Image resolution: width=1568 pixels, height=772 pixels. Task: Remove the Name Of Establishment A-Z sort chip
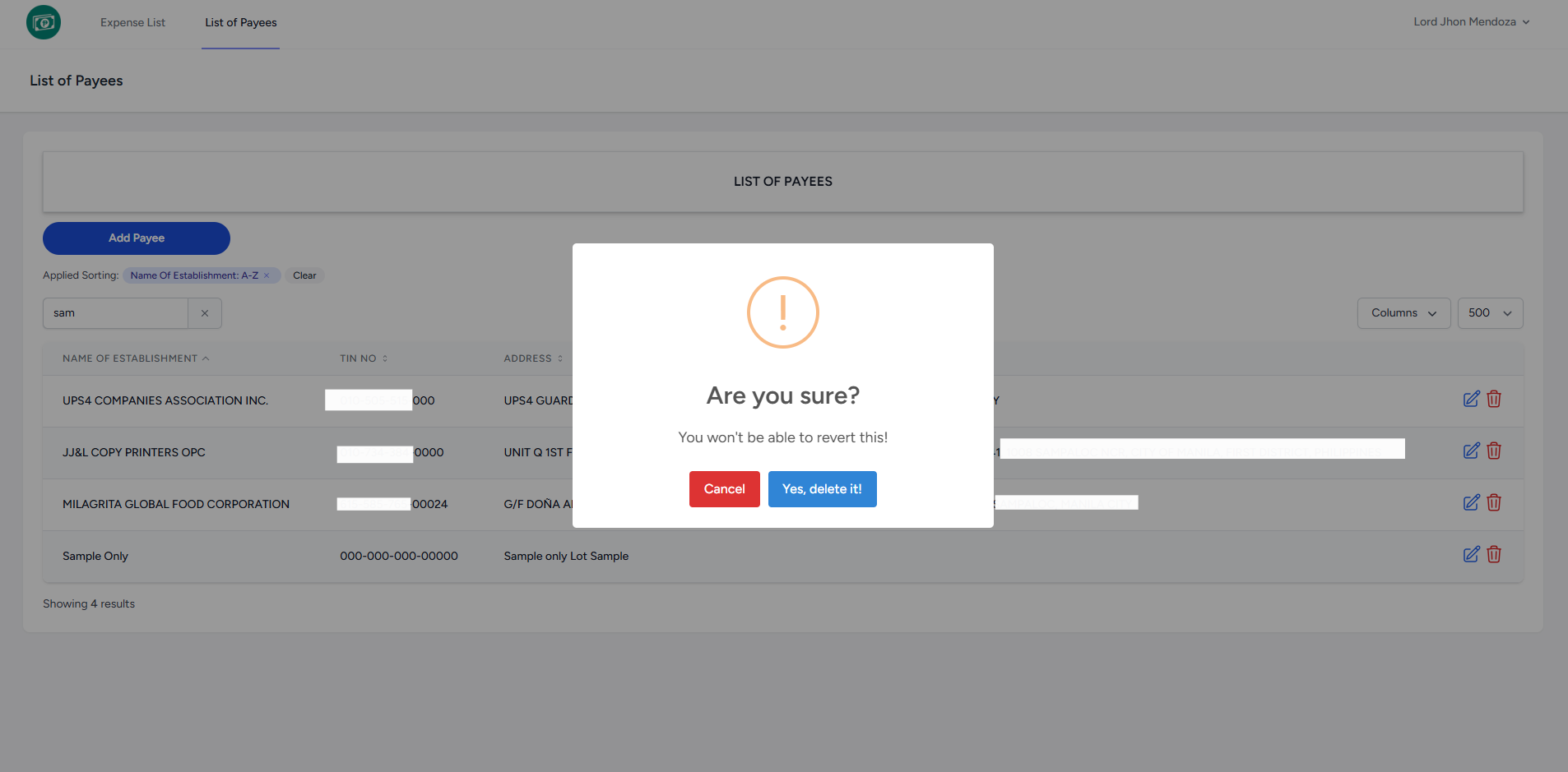267,275
